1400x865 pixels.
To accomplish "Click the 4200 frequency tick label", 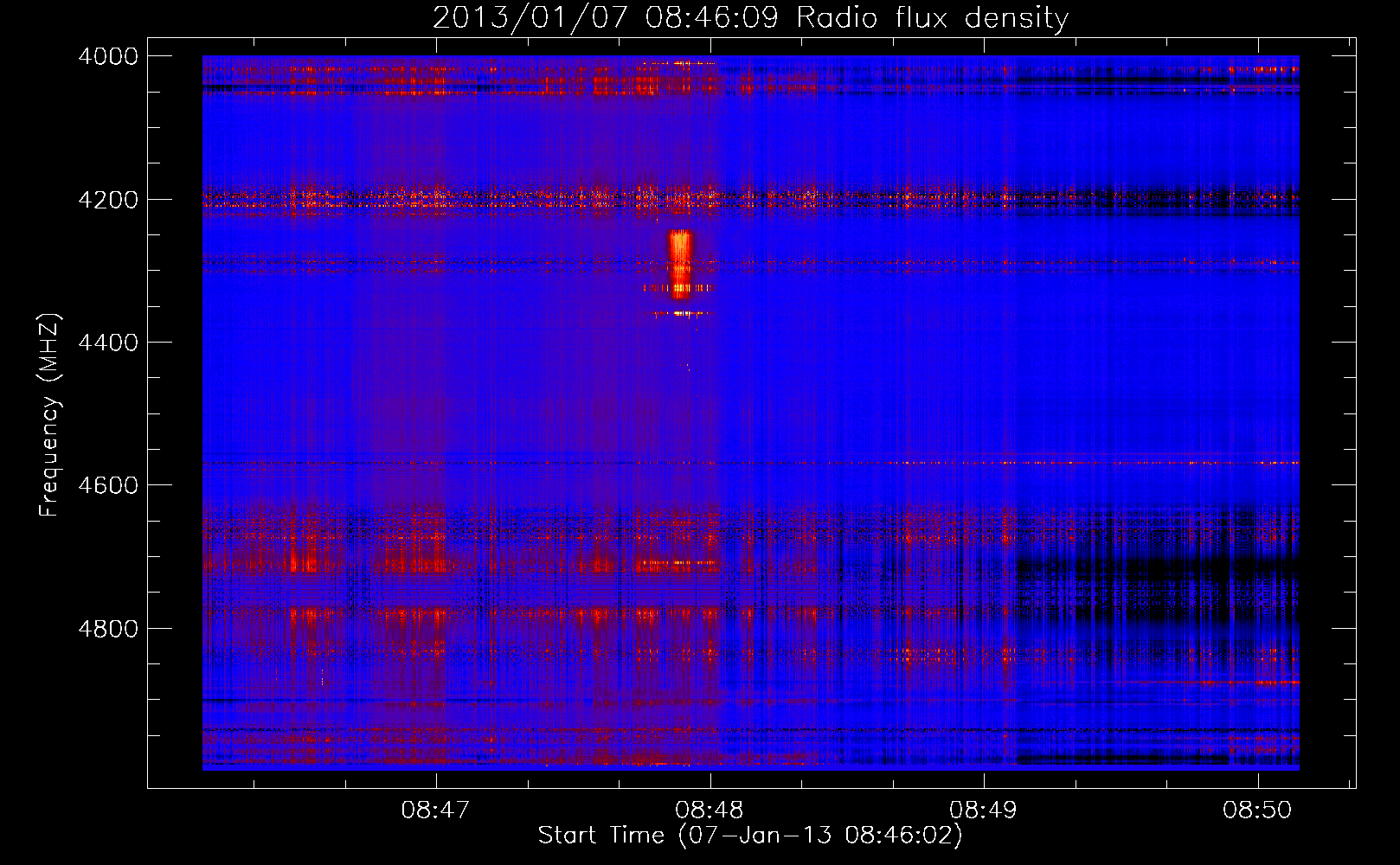I will click(x=108, y=200).
